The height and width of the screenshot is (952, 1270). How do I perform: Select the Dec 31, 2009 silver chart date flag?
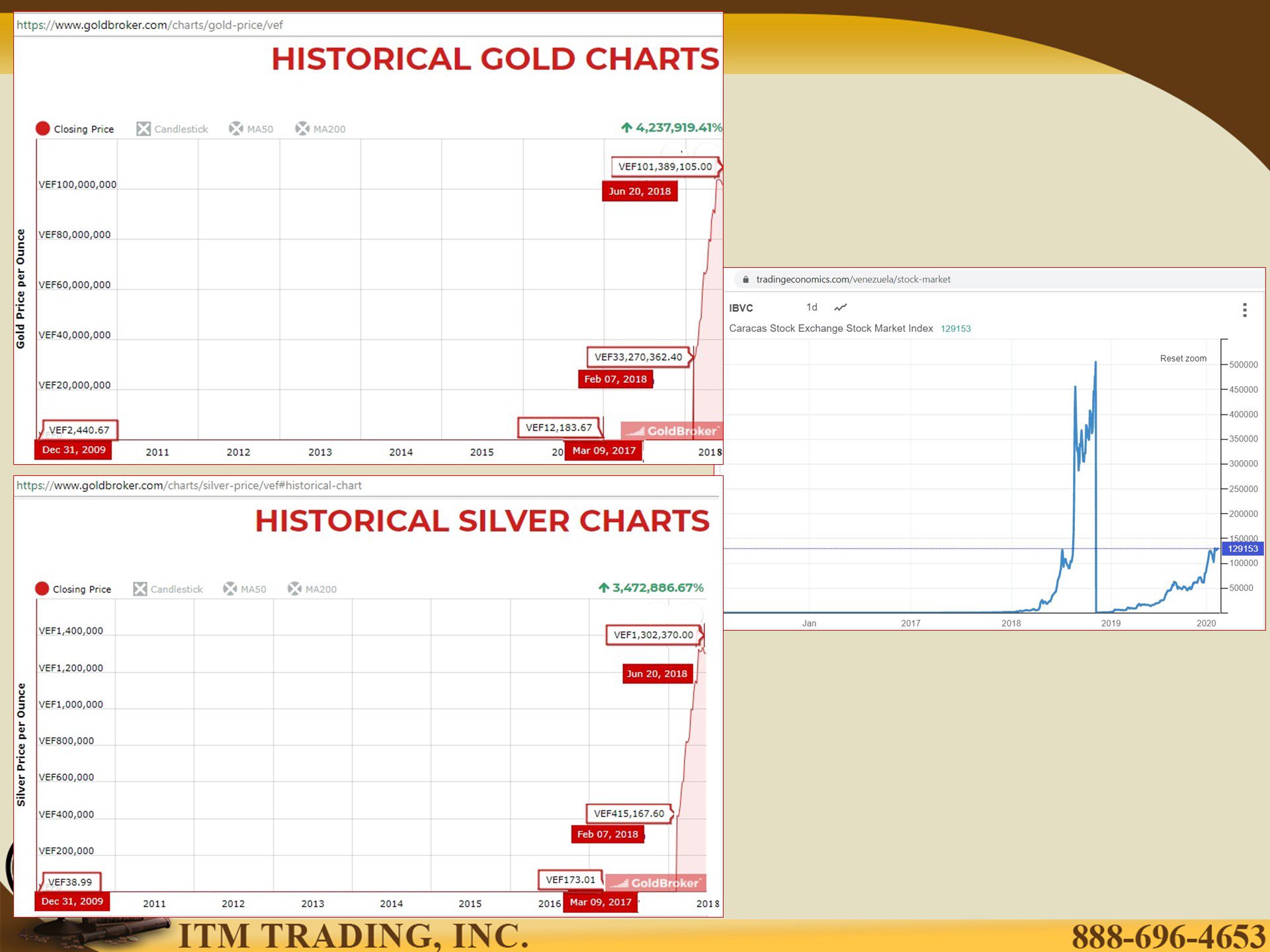click(x=72, y=902)
